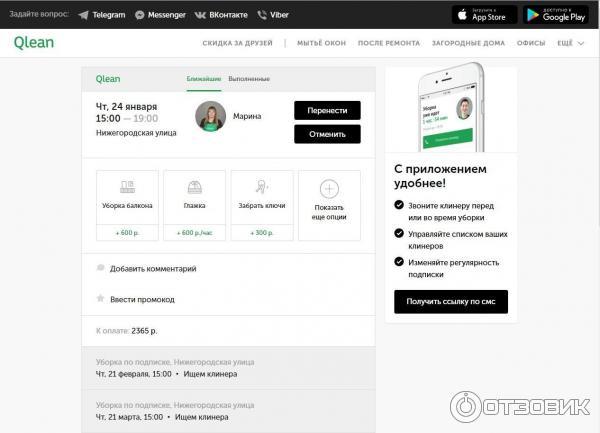The image size is (600, 433).
Task: Open МЫТЬЁ ОКОН menu item
Action: pyautogui.click(x=321, y=43)
